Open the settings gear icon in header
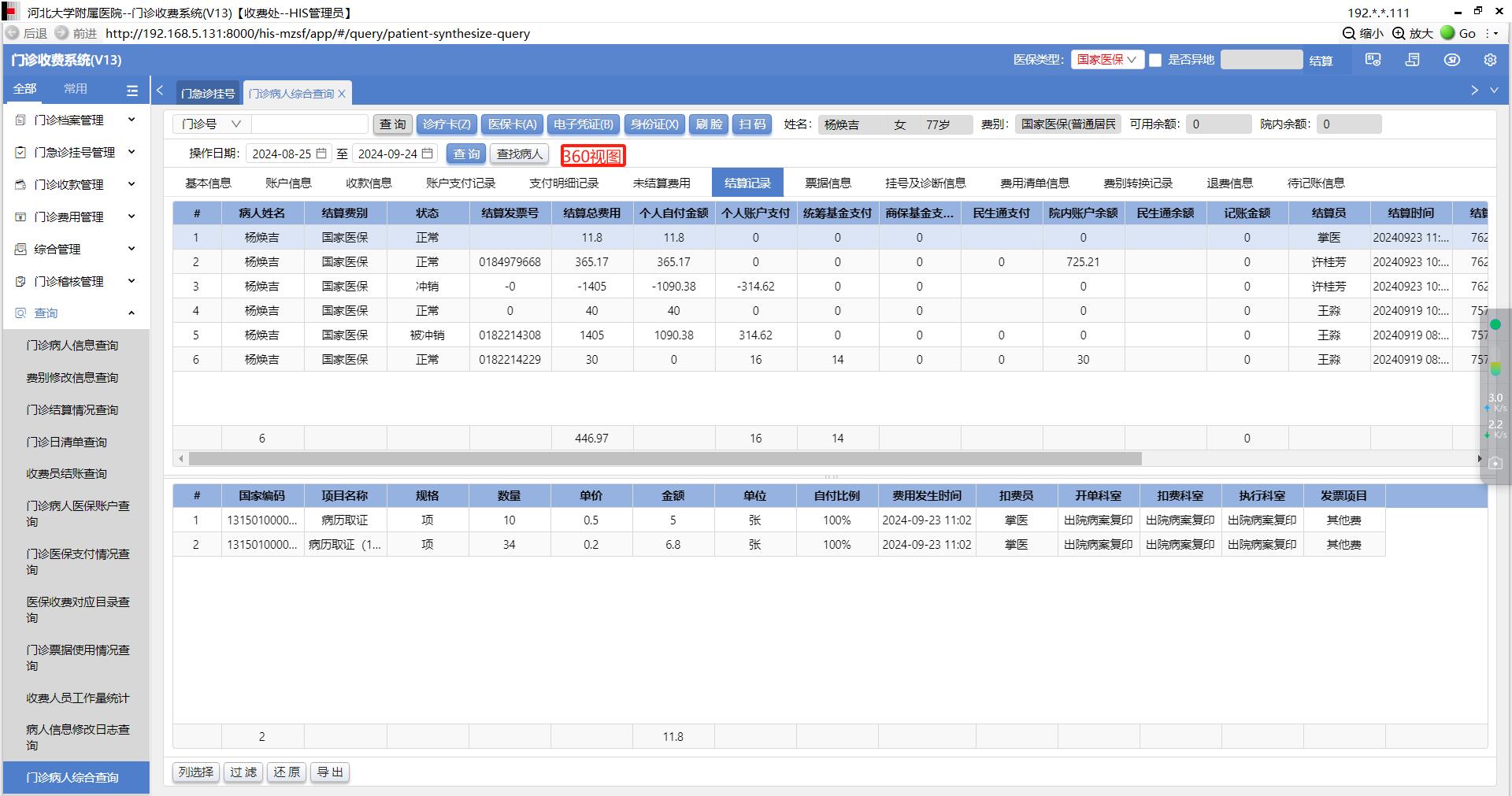1512x796 pixels. [1490, 60]
